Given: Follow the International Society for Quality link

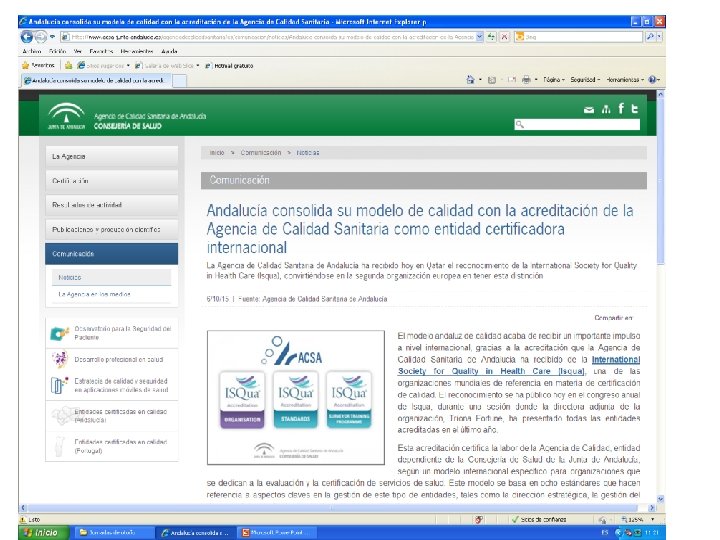Looking at the screenshot, I should (x=519, y=366).
